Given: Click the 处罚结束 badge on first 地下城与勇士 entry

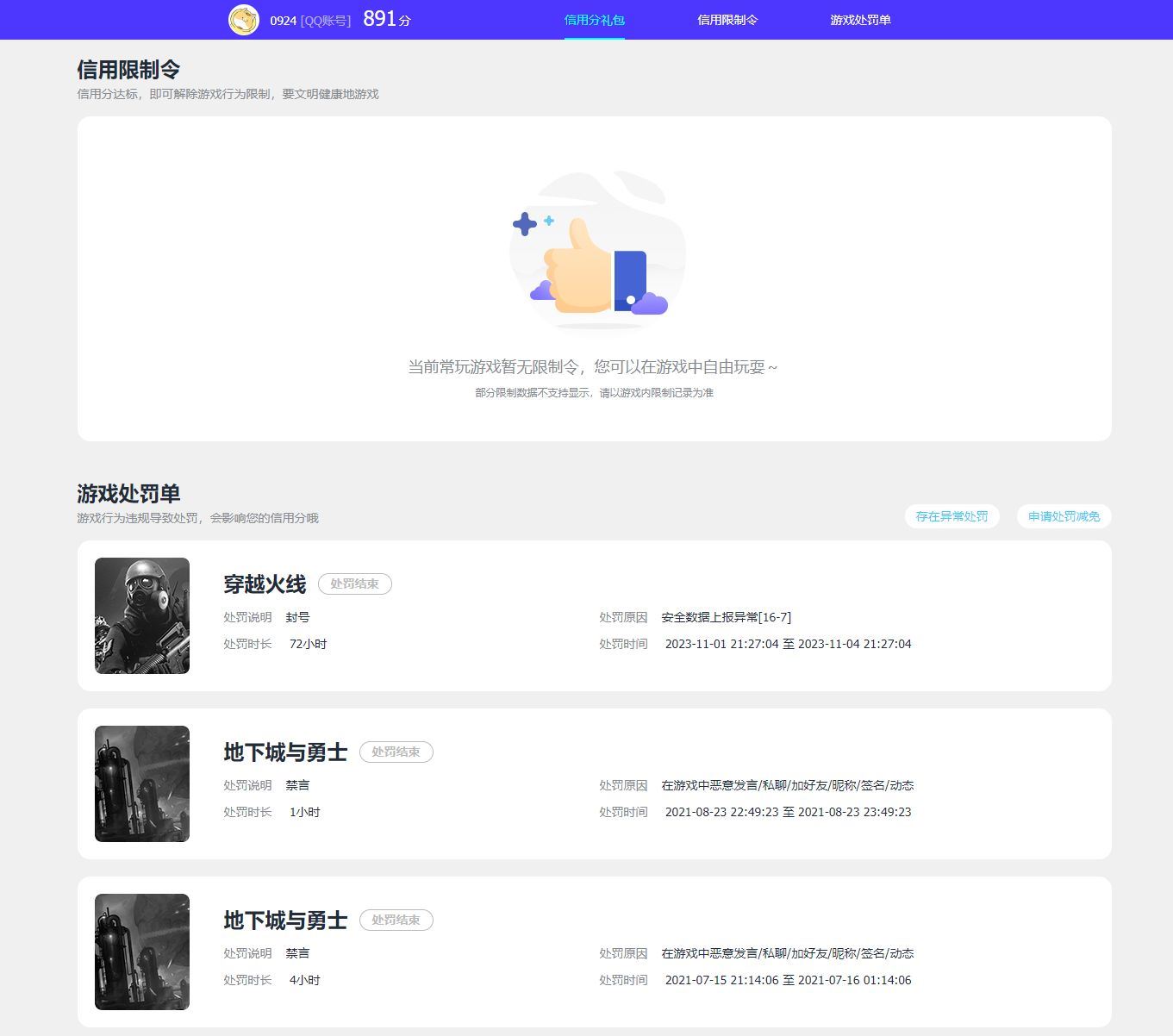Looking at the screenshot, I should pos(396,752).
